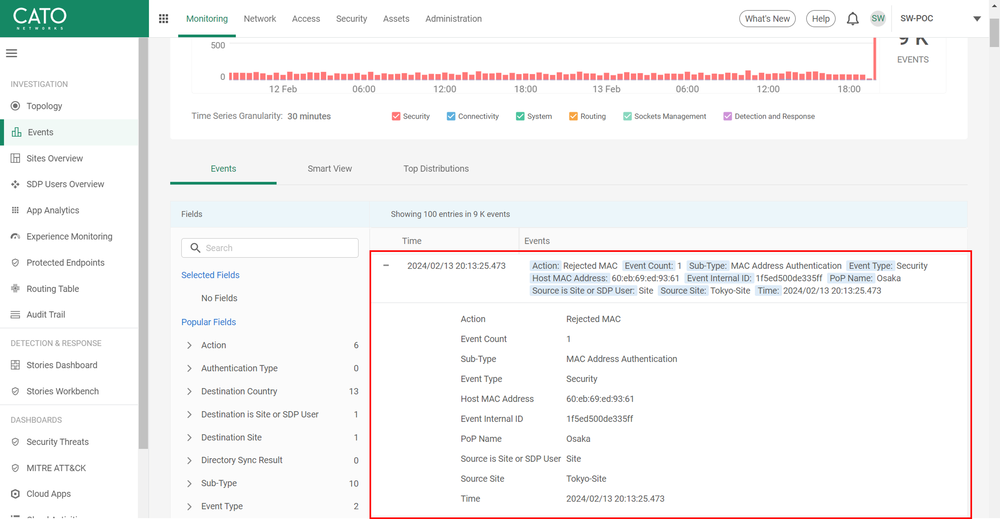The image size is (1000, 519).
Task: Click the Host MAC Address value 60:eb:69:ed:93:61
Action: point(600,399)
